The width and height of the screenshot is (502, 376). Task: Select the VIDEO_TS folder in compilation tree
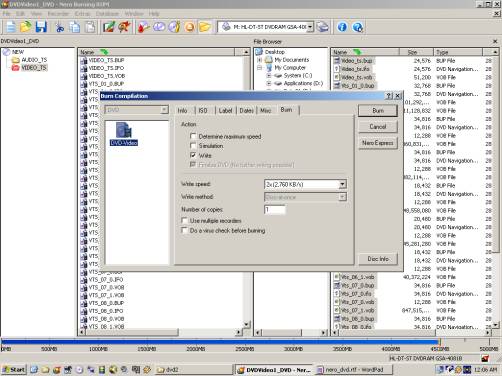(x=34, y=68)
